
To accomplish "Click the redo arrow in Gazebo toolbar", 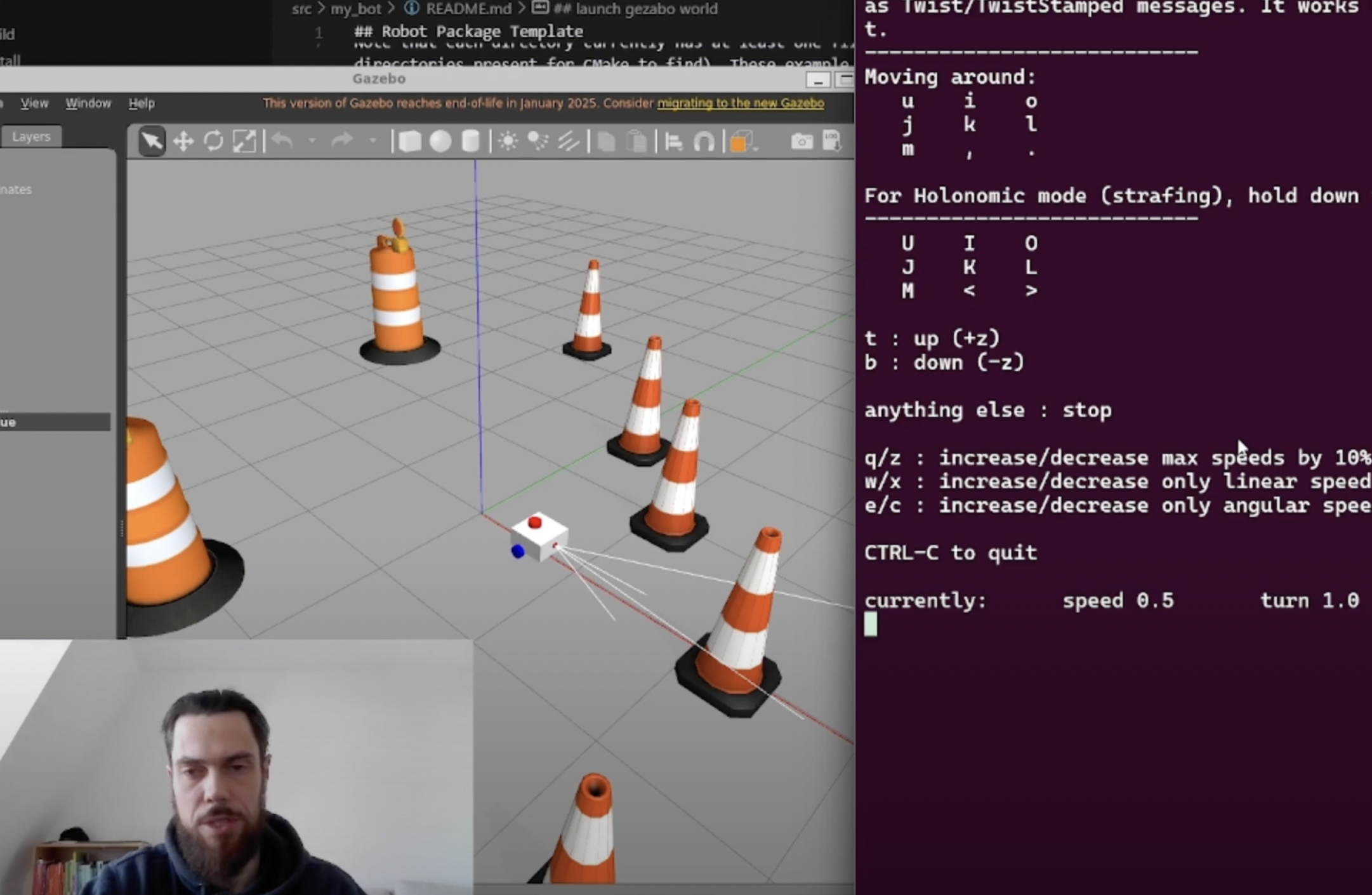I will (342, 140).
